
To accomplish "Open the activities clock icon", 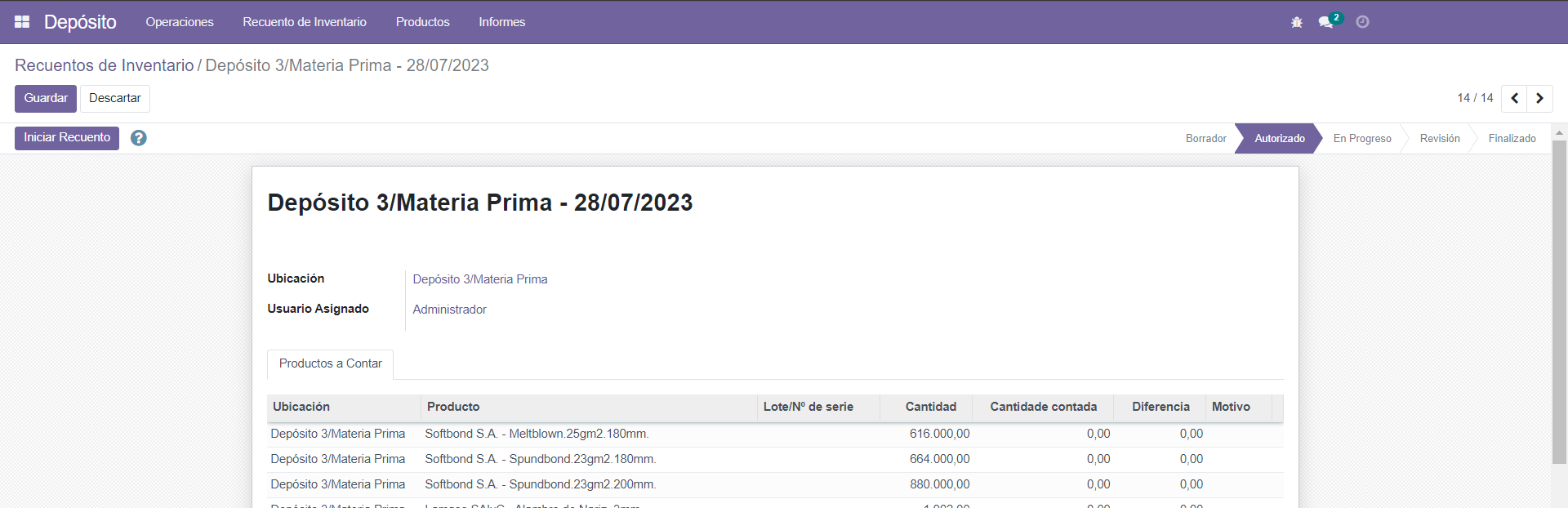I will 1362,22.
